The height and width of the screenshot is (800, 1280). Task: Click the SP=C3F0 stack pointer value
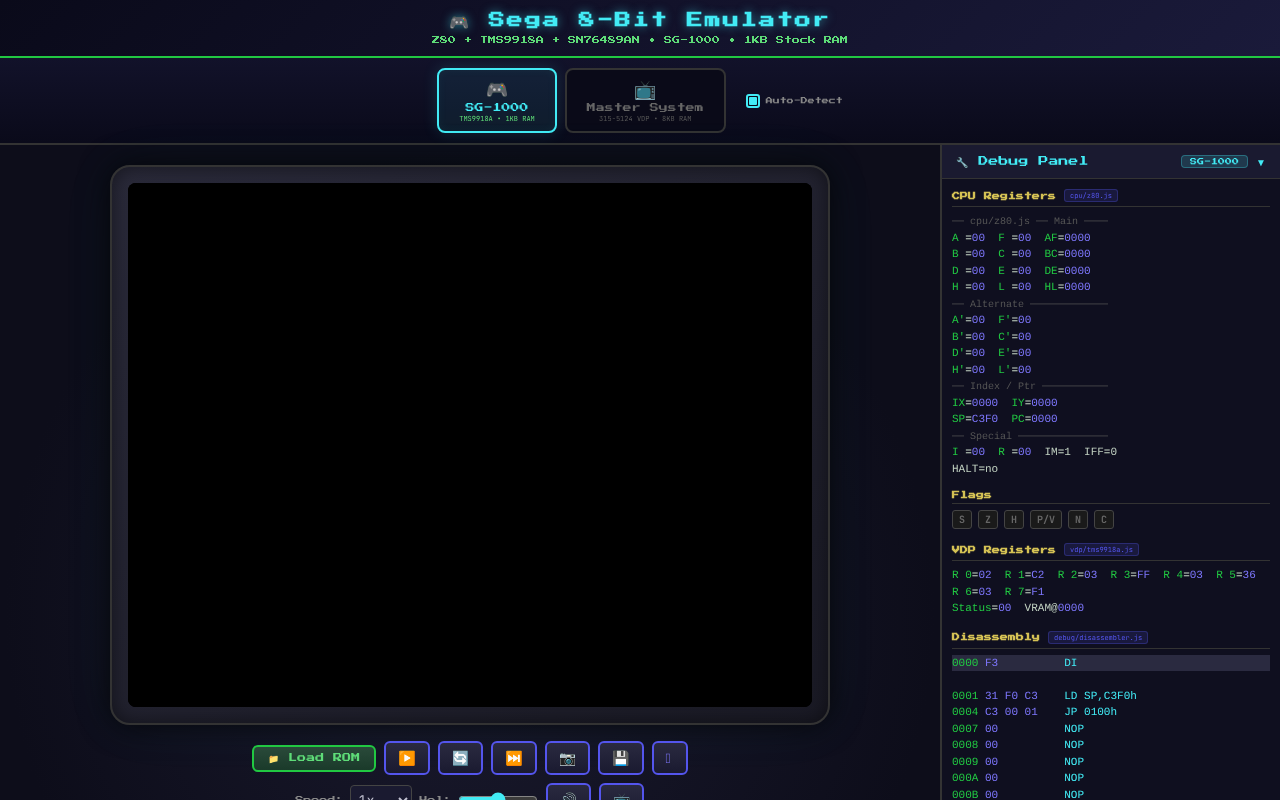975,419
